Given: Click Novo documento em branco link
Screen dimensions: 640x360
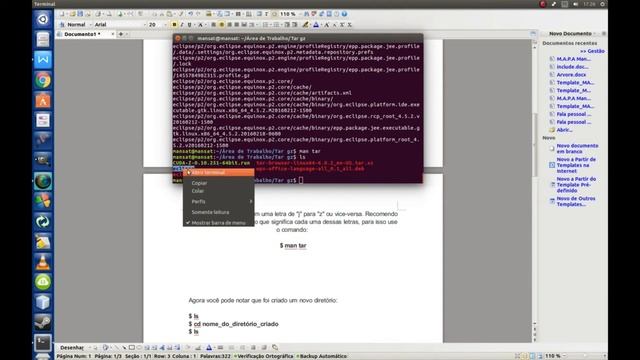Looking at the screenshot, I should click(x=577, y=149).
